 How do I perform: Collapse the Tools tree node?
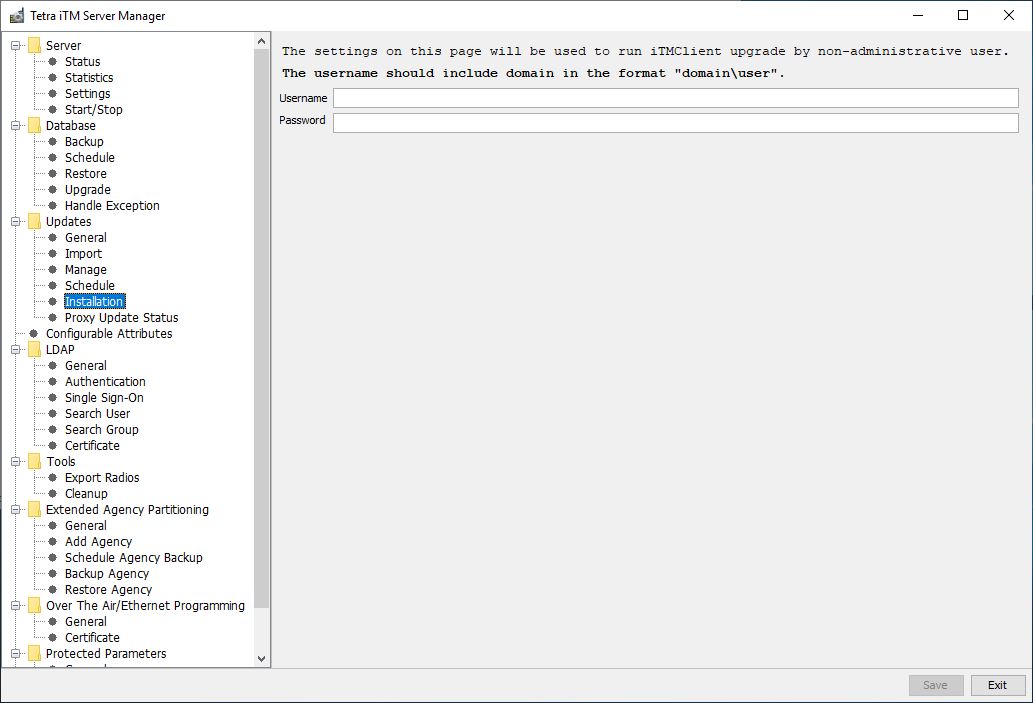15,461
